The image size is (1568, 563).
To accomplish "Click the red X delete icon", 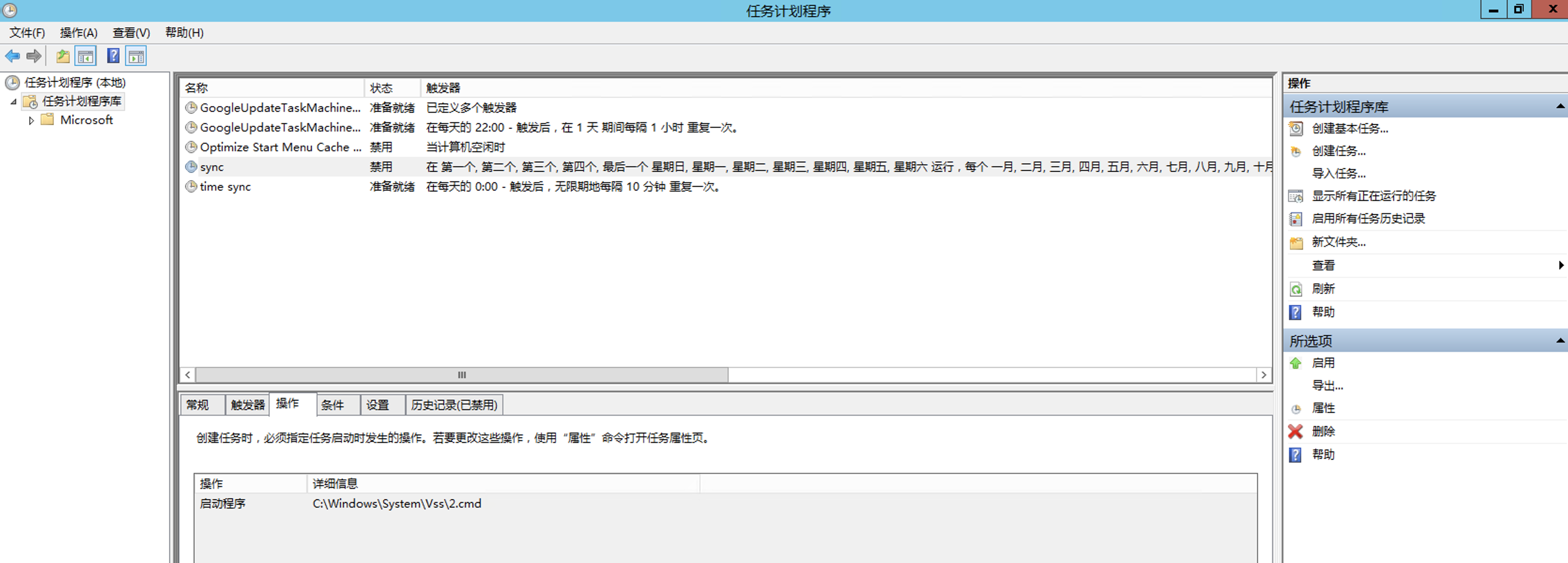I will [1295, 431].
